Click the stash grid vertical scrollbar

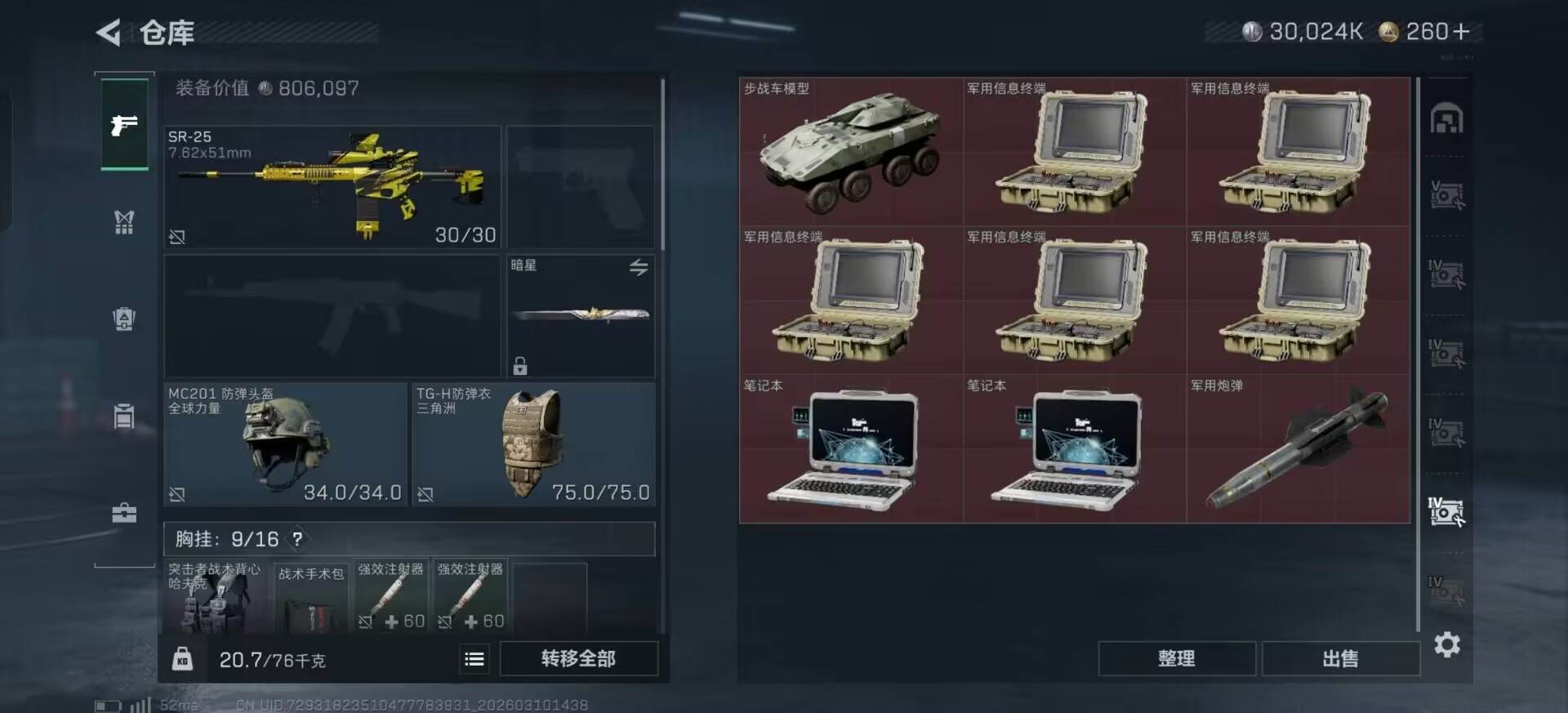(1418, 354)
